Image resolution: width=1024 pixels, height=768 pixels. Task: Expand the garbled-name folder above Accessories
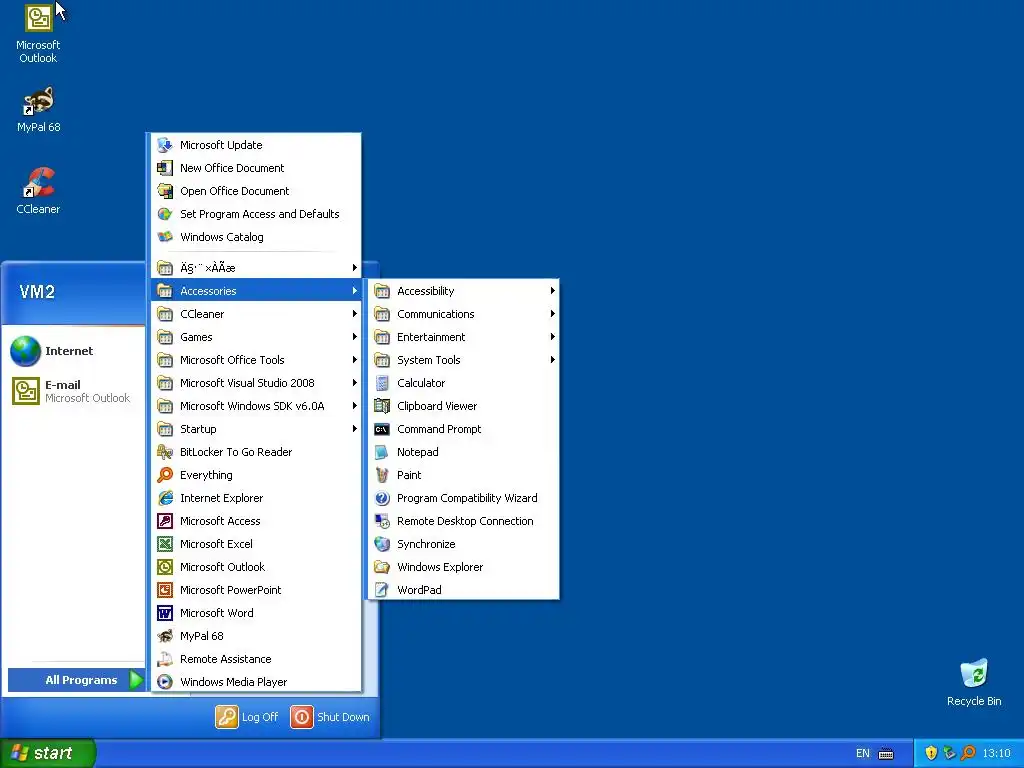[x=256, y=268]
